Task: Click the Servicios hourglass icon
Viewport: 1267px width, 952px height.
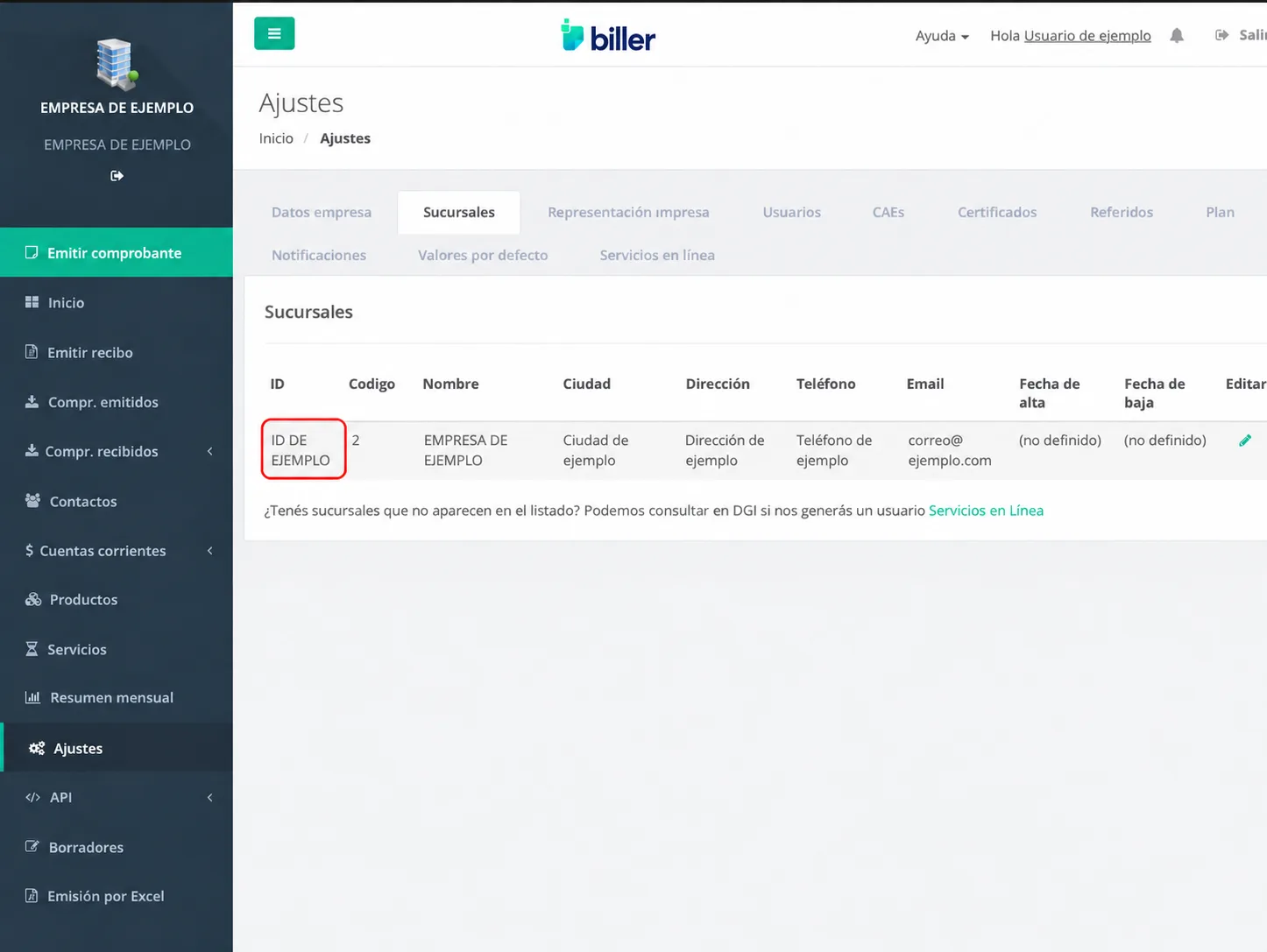Action: [32, 649]
